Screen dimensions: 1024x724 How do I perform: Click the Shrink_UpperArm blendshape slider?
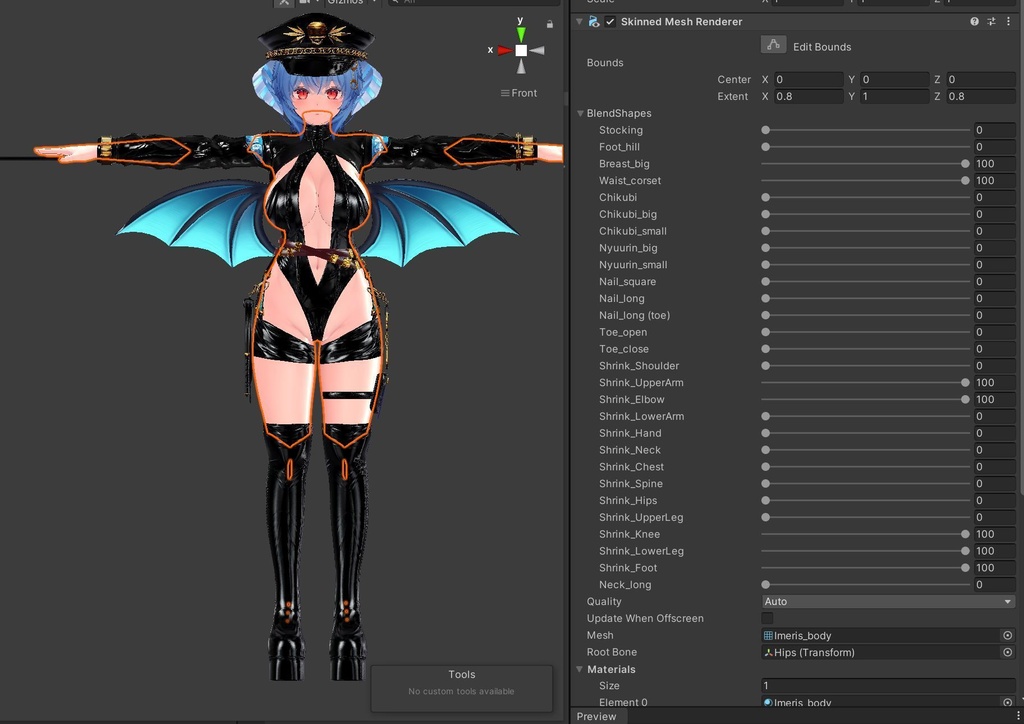[x=865, y=383]
